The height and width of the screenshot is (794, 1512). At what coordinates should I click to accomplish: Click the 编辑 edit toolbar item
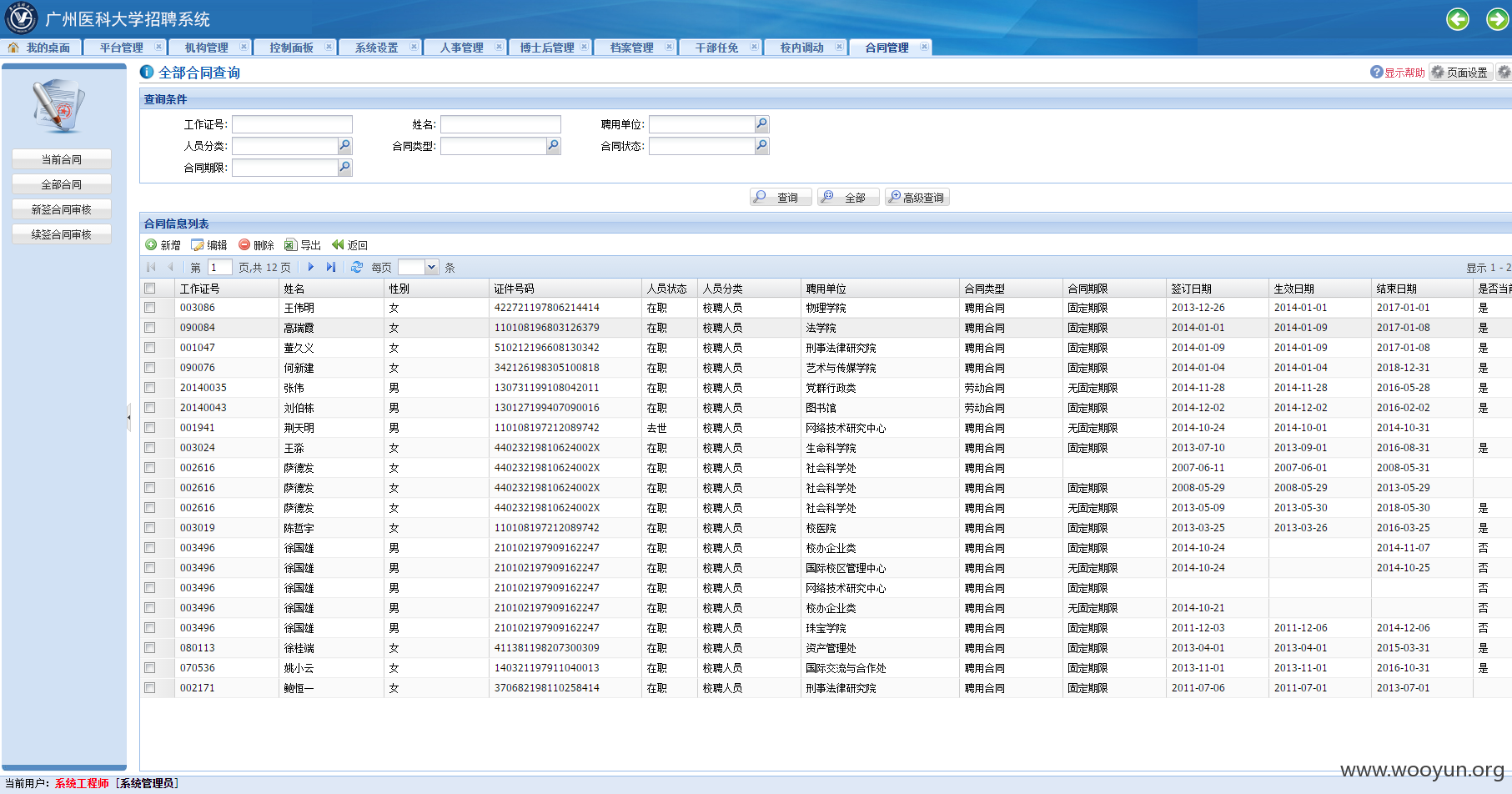pos(209,245)
